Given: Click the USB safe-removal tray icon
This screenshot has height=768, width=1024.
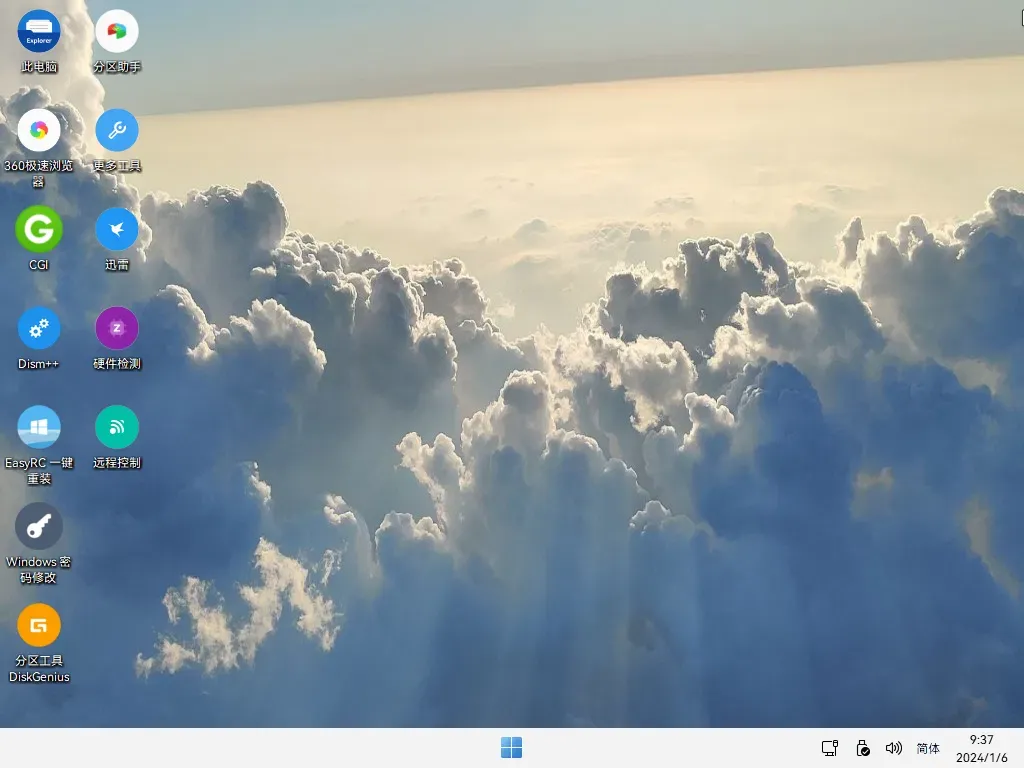Looking at the screenshot, I should click(862, 747).
